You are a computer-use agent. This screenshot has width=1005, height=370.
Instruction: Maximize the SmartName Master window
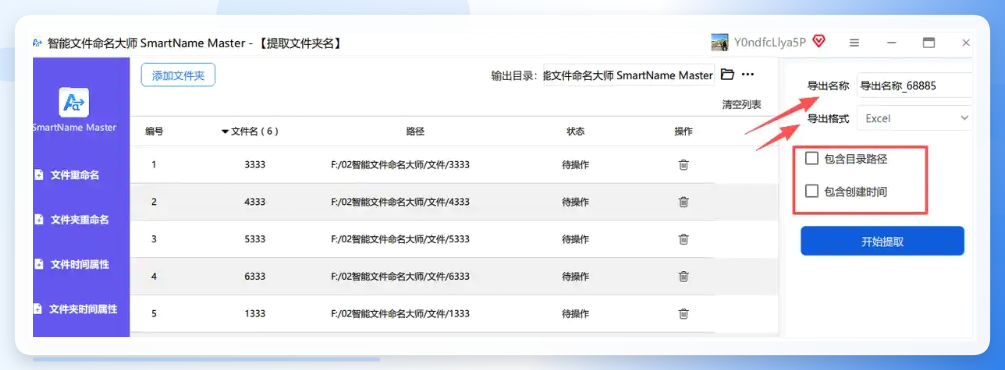(x=928, y=43)
